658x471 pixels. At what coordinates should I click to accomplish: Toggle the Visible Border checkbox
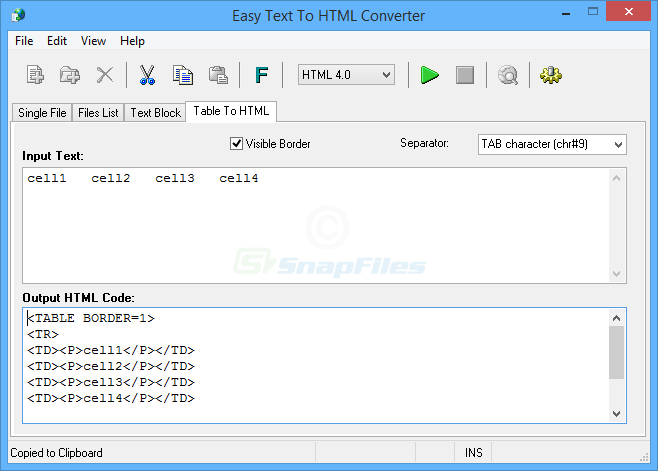pyautogui.click(x=237, y=144)
